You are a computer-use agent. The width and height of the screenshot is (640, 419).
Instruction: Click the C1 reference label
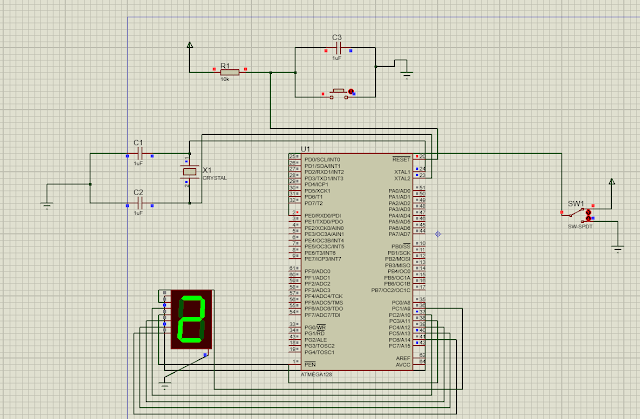coord(138,142)
